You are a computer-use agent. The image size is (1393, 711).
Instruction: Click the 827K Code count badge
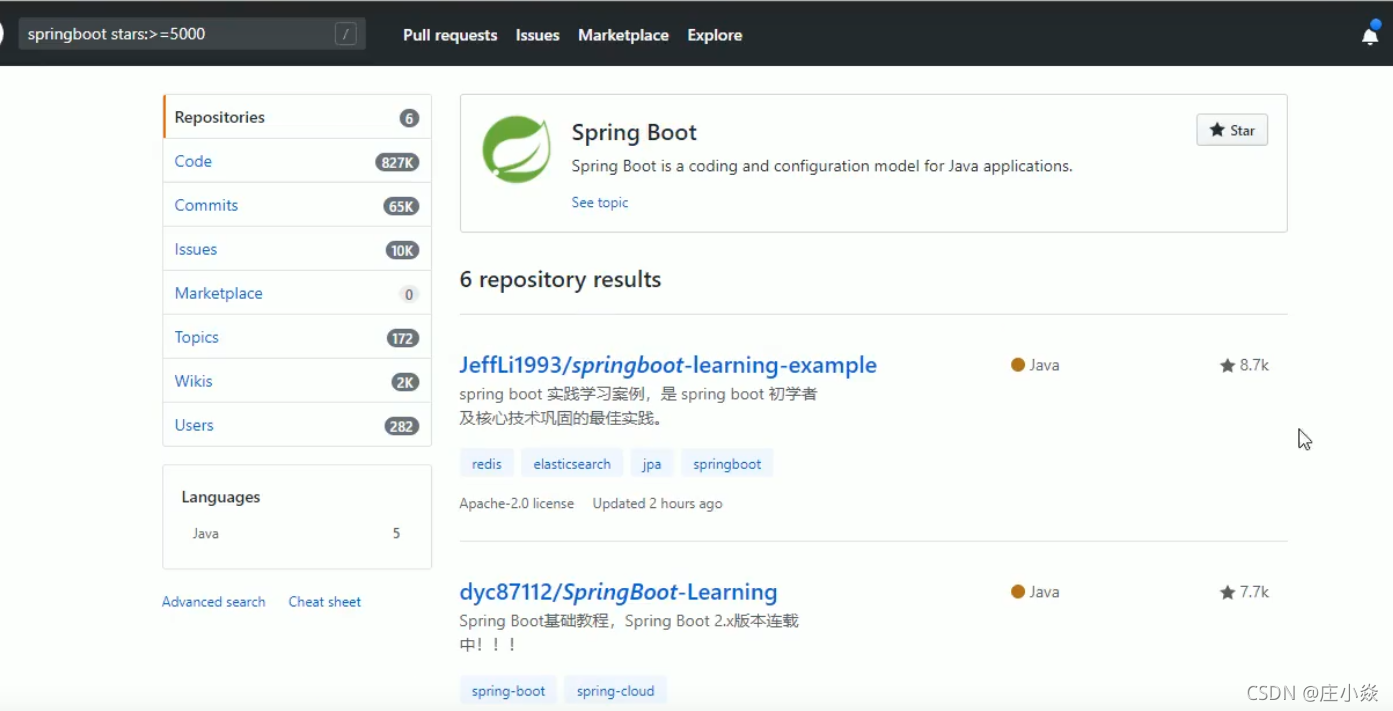(397, 162)
